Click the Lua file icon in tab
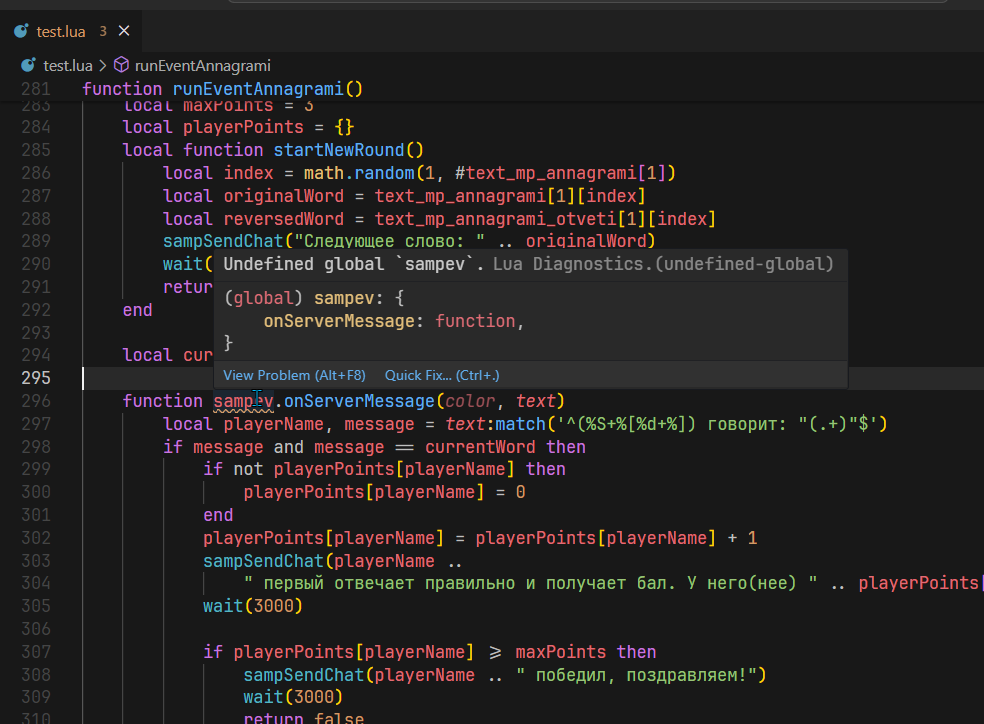The height and width of the screenshot is (724, 984). pos(21,31)
